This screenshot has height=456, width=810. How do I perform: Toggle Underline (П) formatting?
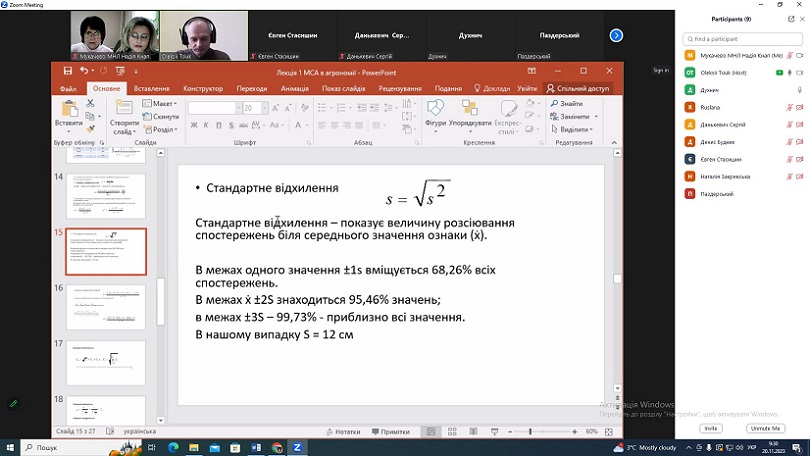[x=219, y=125]
